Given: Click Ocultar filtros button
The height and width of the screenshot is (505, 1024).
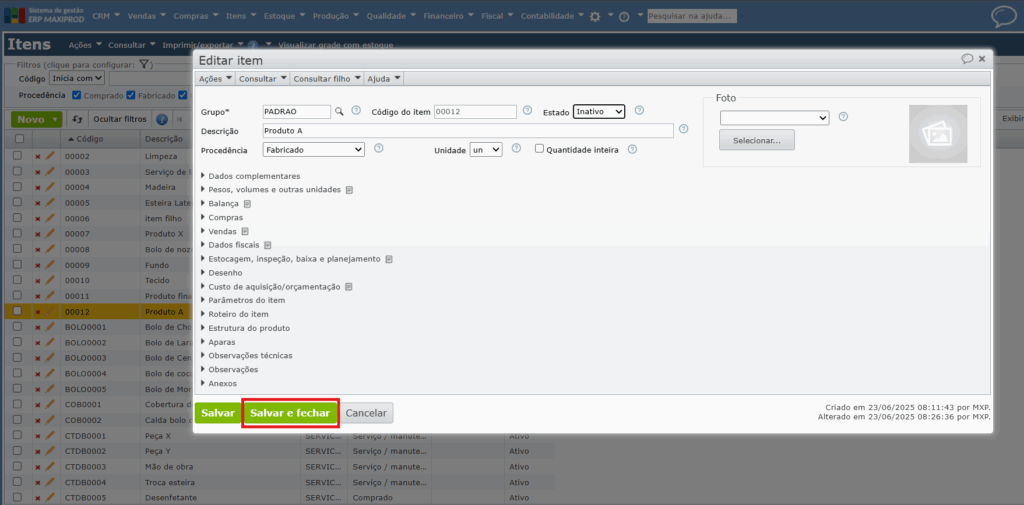Looking at the screenshot, I should pos(120,120).
